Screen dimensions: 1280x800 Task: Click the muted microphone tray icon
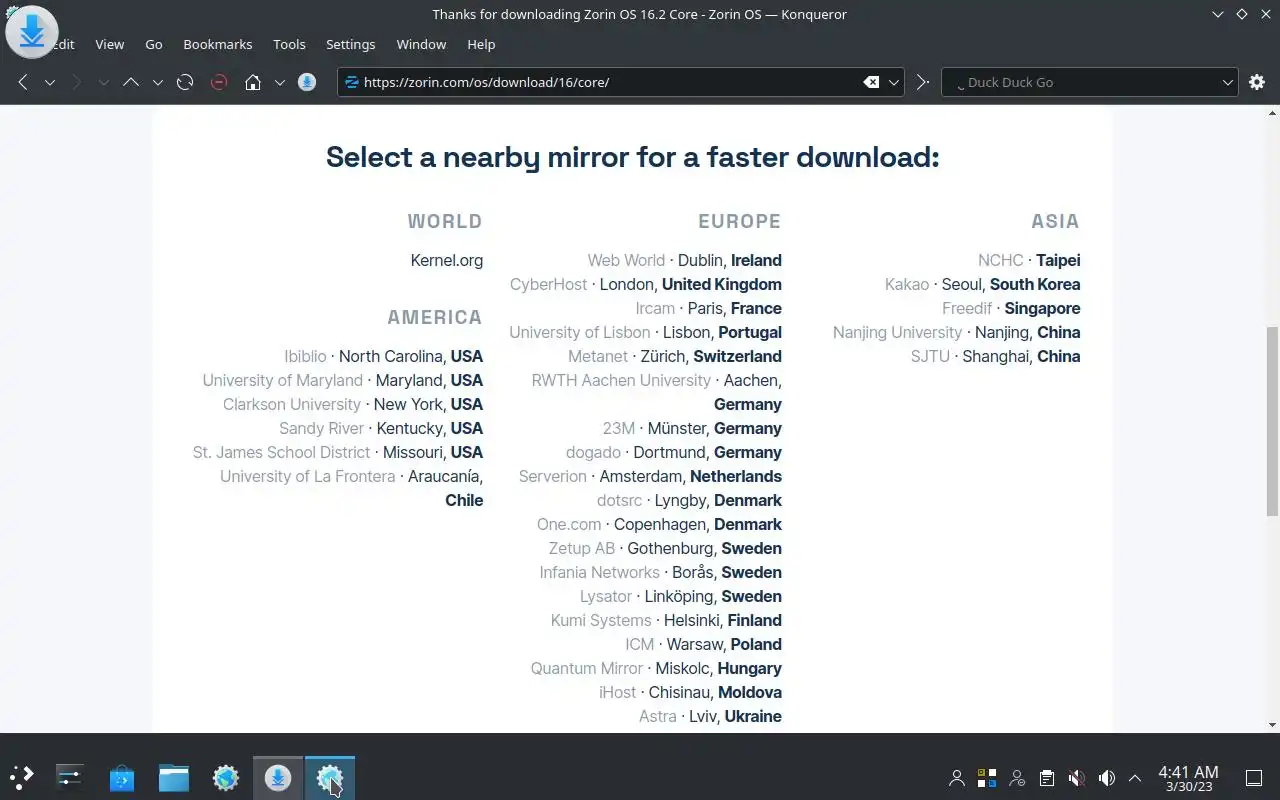[x=1076, y=777]
